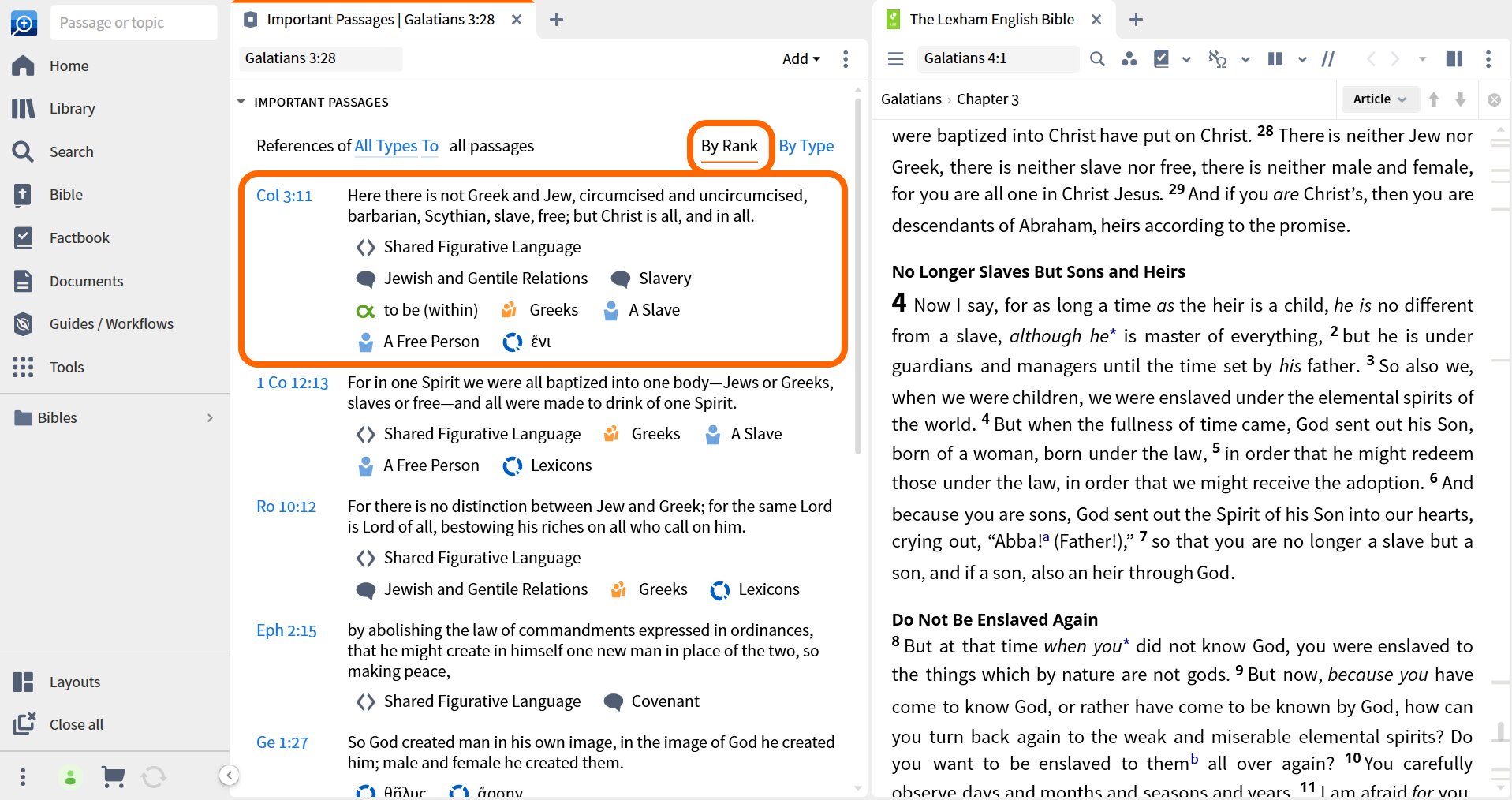Open the Eph 2:15 reference
Screen dimensions: 1512x800
tap(286, 630)
